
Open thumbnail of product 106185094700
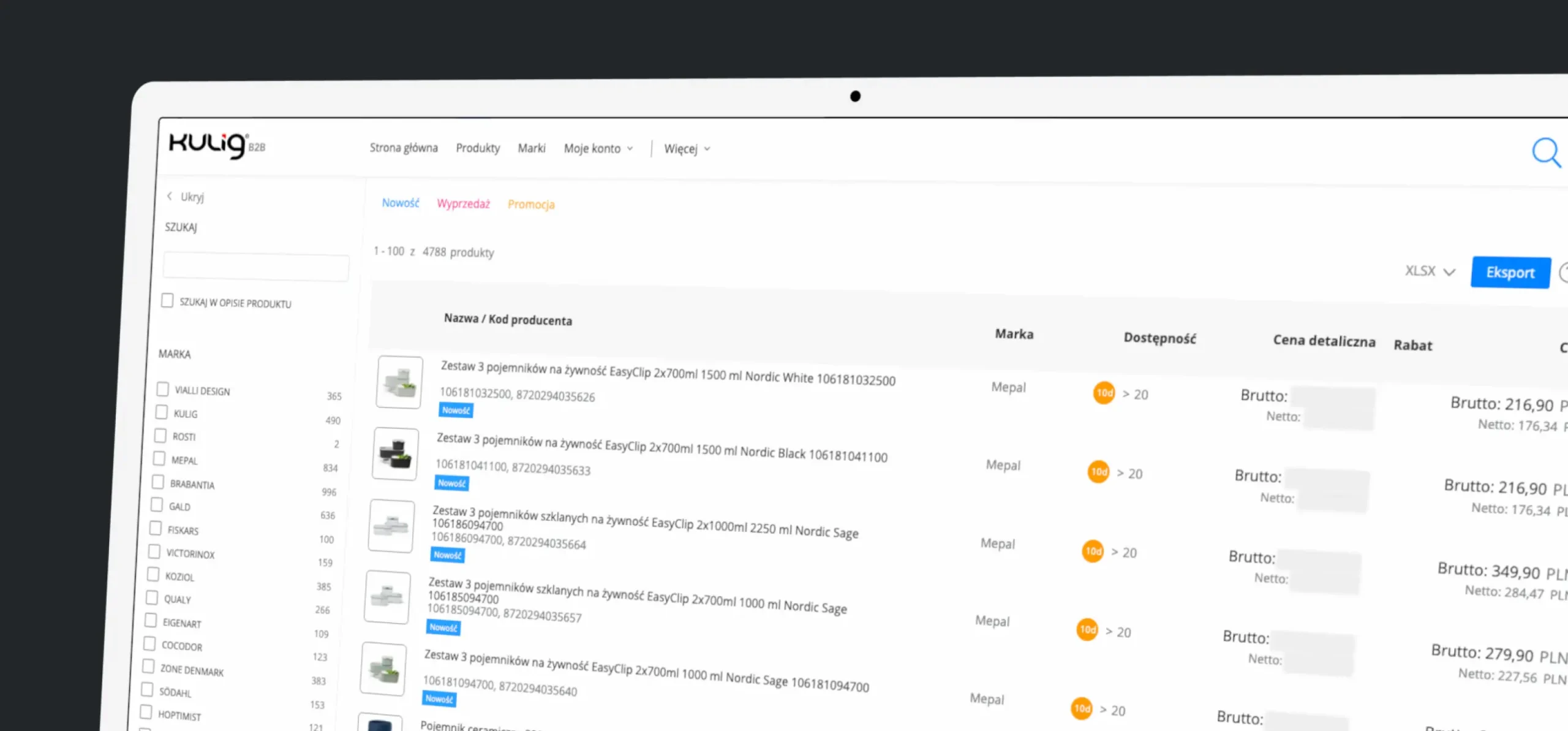[x=387, y=597]
